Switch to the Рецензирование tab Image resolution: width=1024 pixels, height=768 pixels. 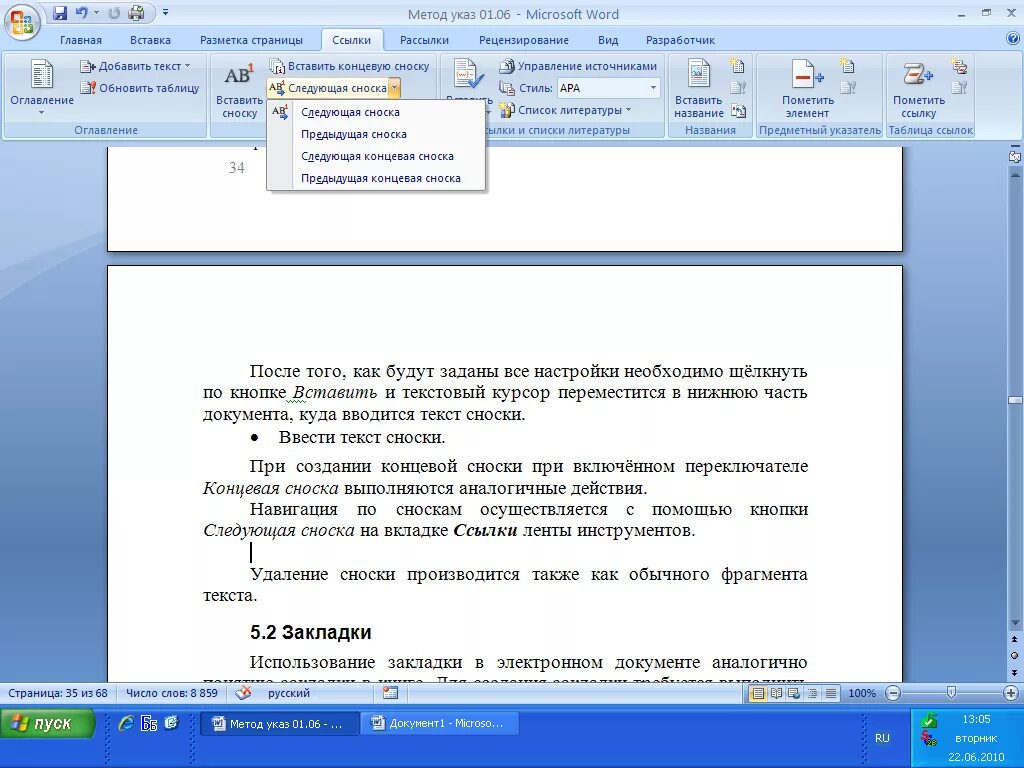click(526, 39)
